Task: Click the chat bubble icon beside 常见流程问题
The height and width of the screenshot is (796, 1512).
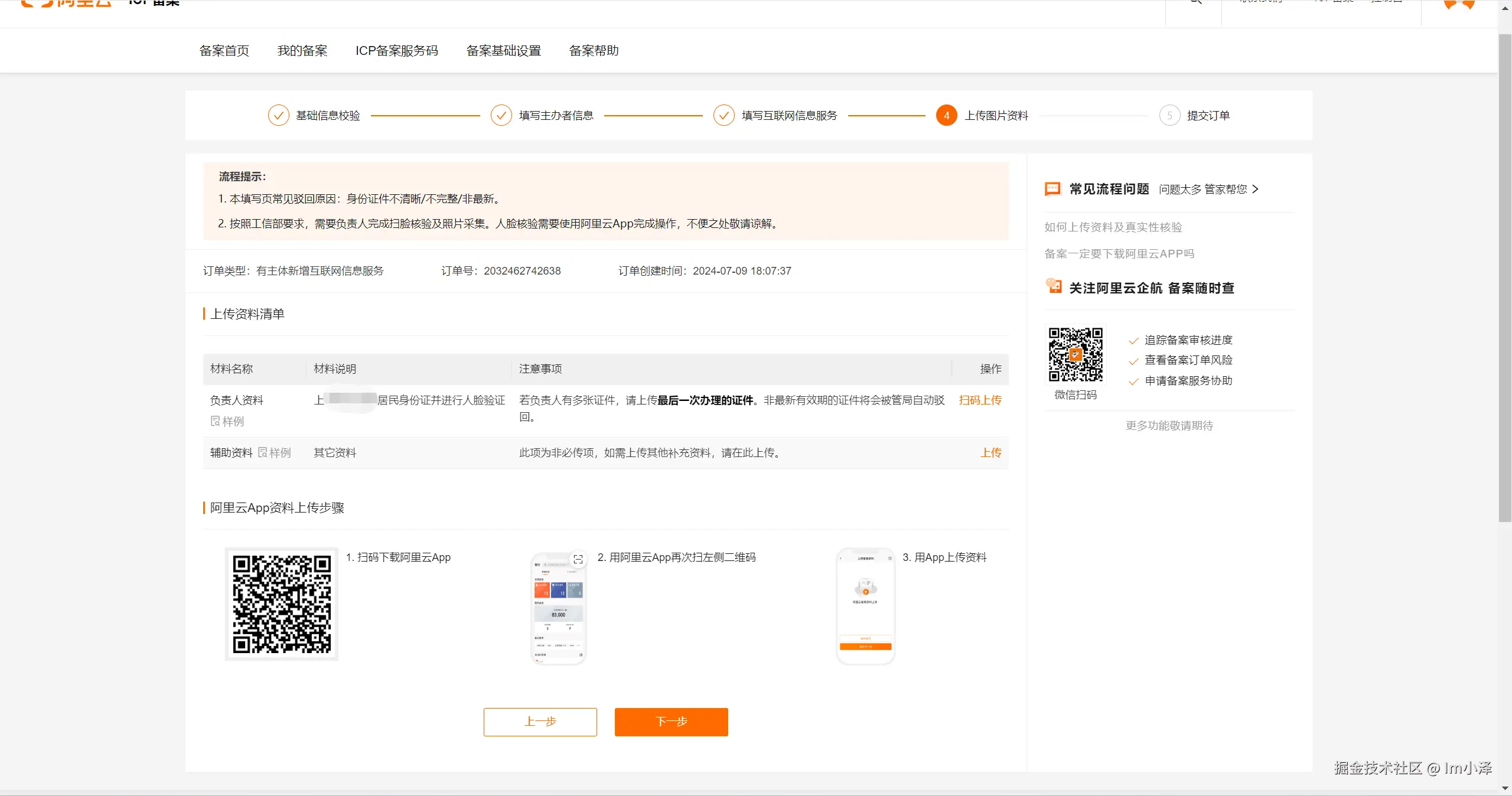Action: [1052, 189]
